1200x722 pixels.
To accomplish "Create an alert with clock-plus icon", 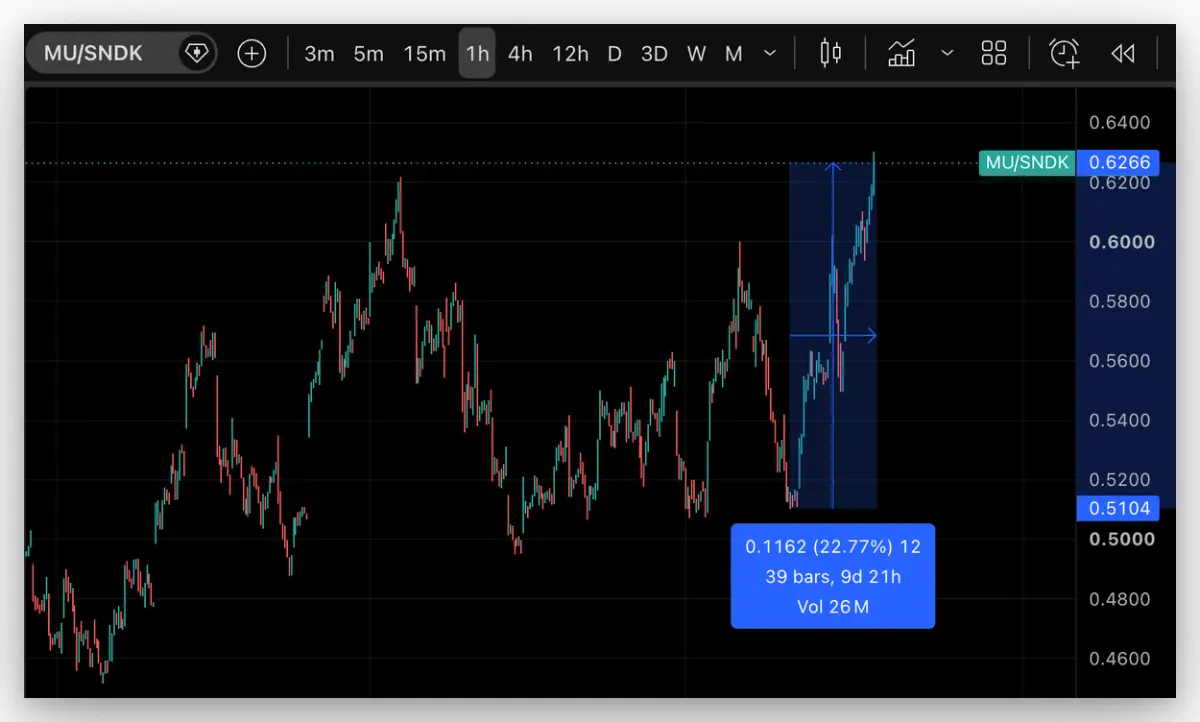I will pyautogui.click(x=1065, y=53).
